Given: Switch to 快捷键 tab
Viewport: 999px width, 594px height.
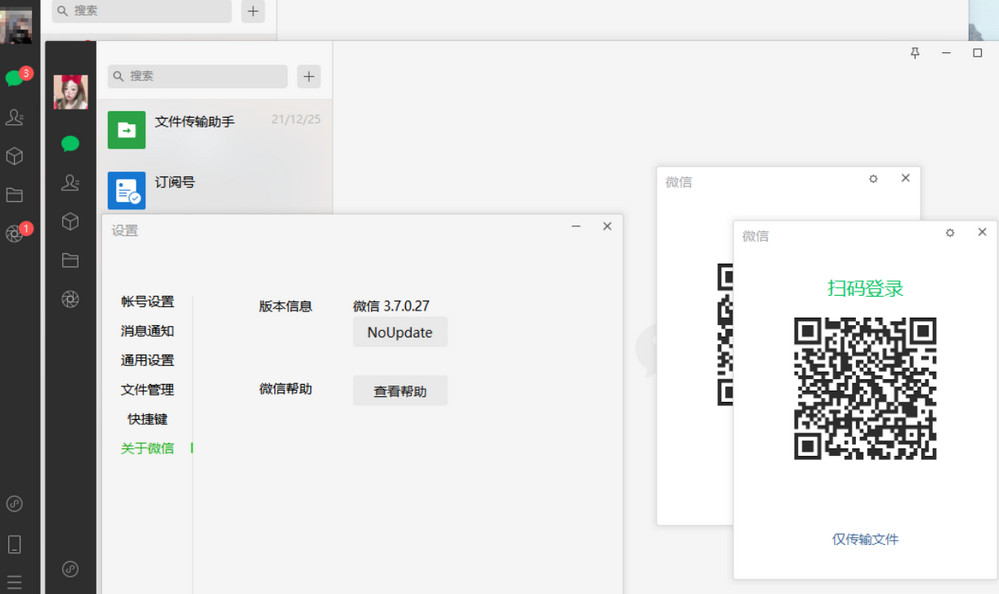Looking at the screenshot, I should pos(147,419).
